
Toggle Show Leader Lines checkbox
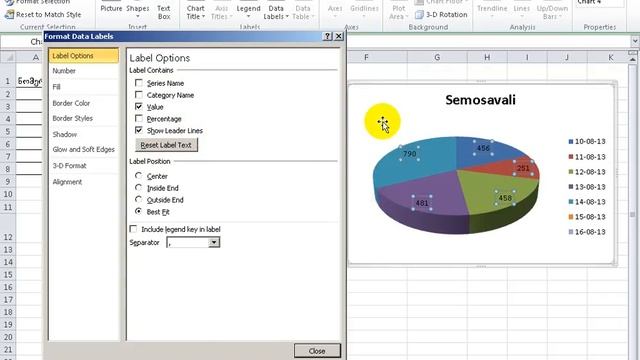coord(139,130)
